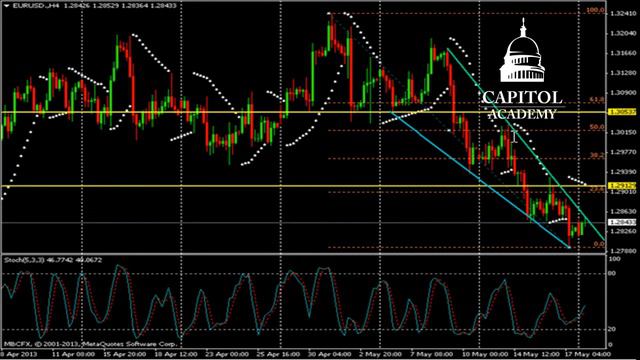
Task: Select the green upper channel trendline
Action: [526, 144]
